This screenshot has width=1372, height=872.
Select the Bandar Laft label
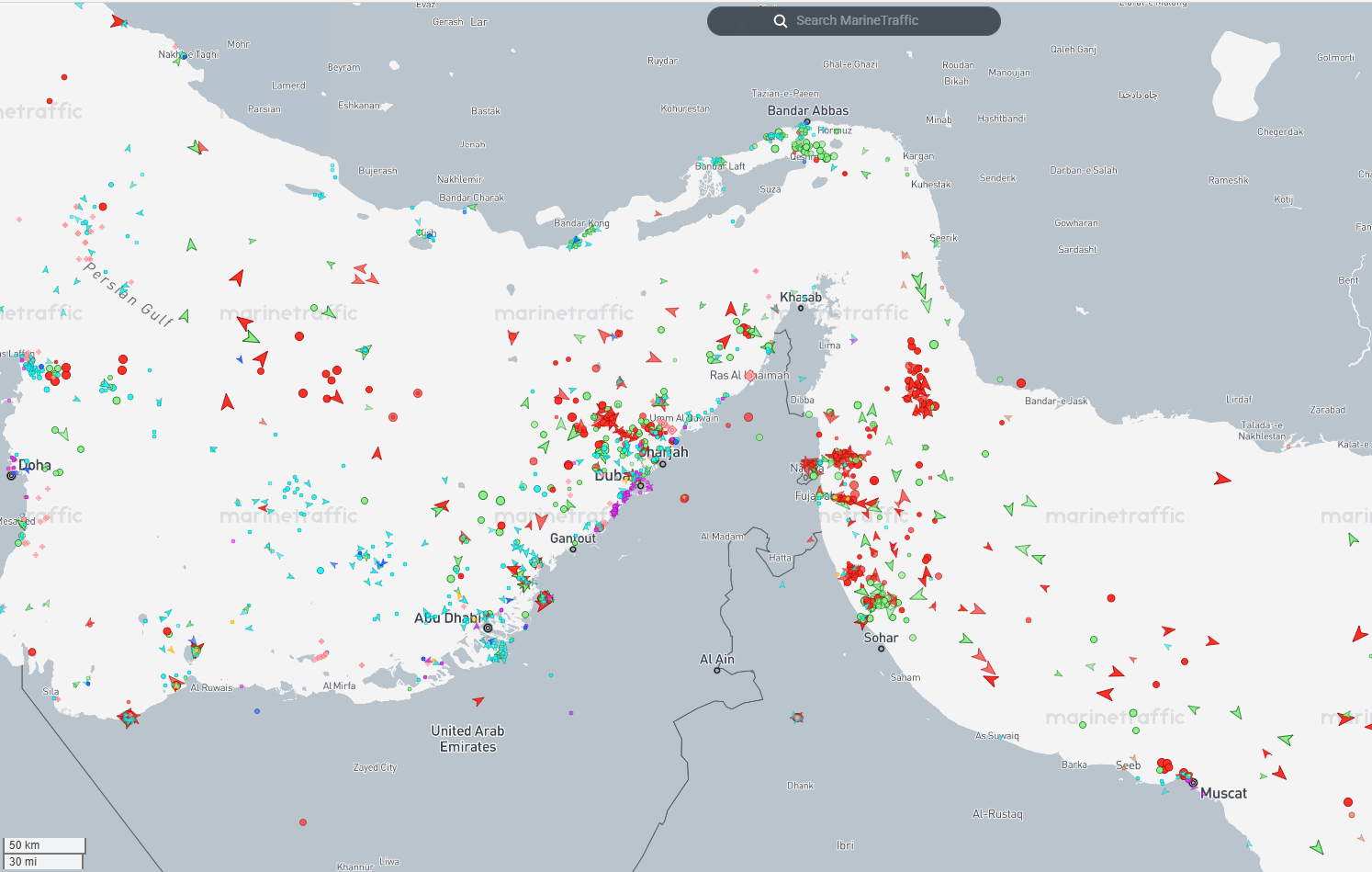point(720,166)
